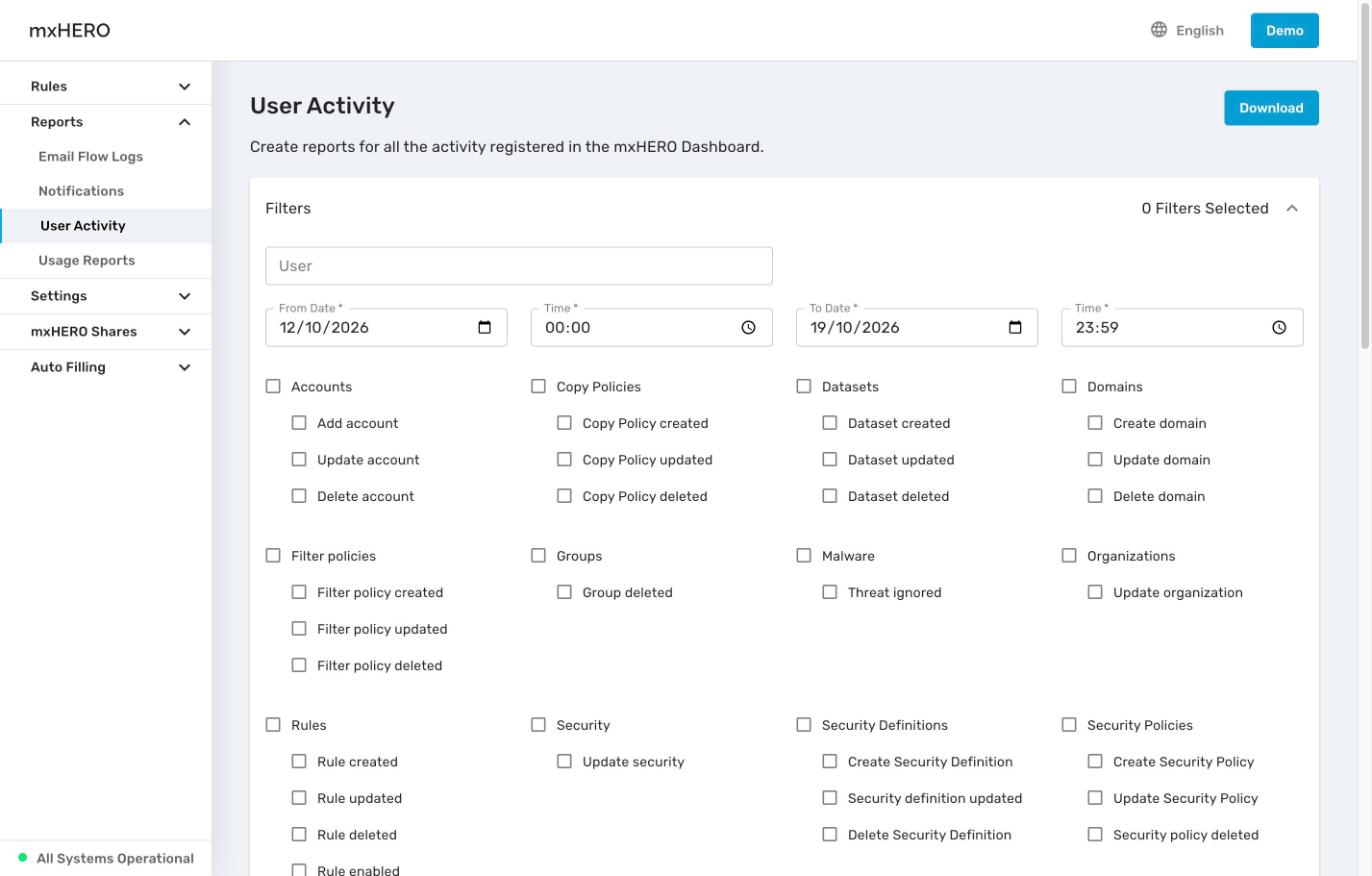Tick the Add account checkbox
The image size is (1372, 876).
pyautogui.click(x=299, y=423)
